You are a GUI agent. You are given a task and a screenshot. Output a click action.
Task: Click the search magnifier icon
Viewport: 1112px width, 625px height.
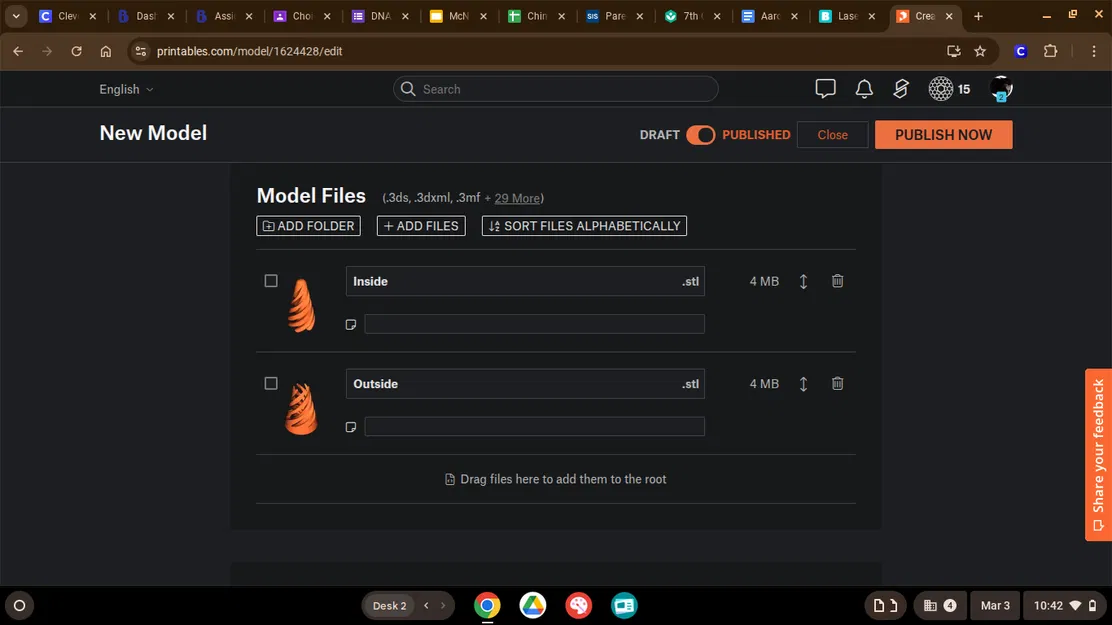[x=408, y=89]
